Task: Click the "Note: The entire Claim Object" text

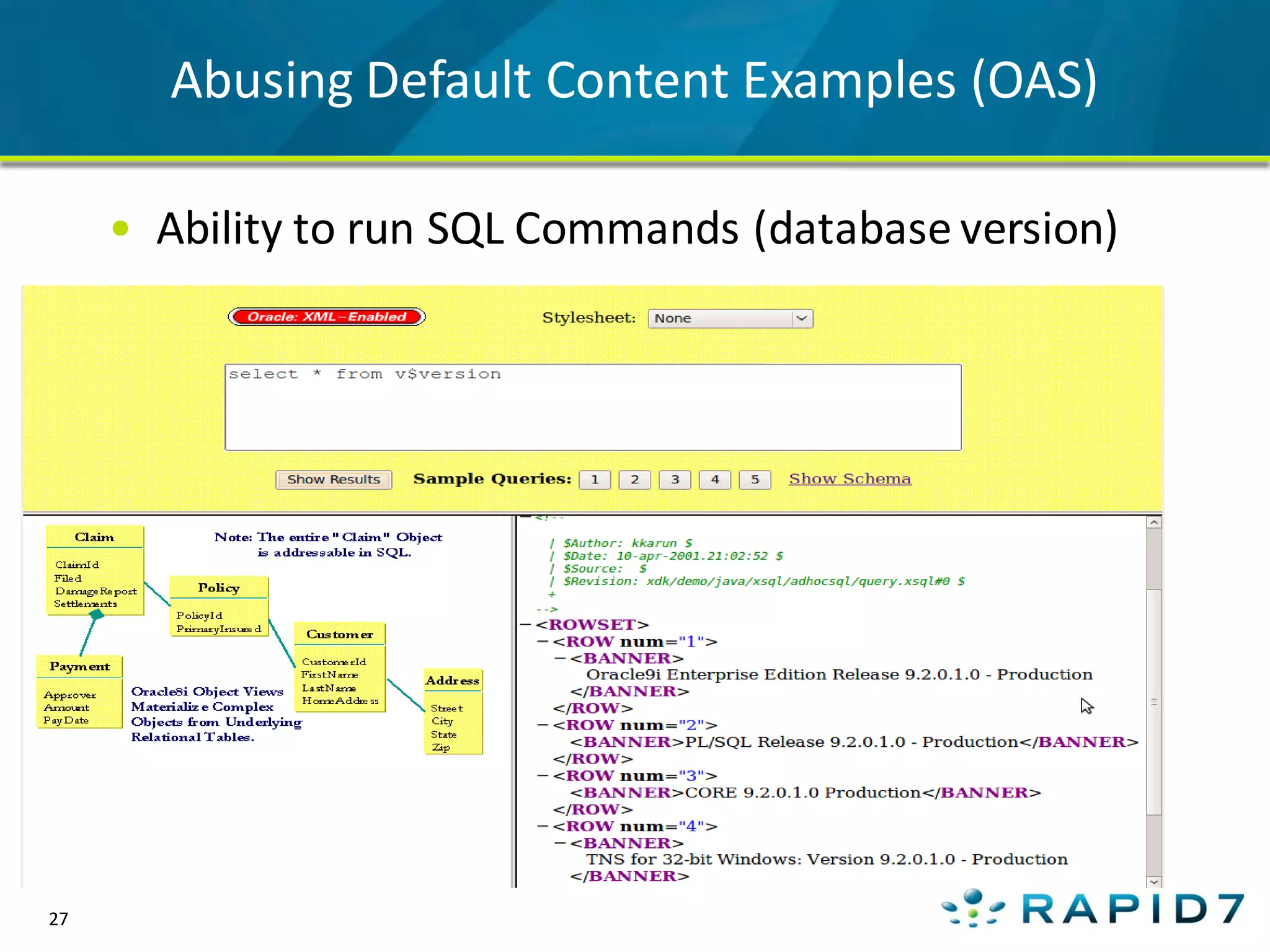Action: click(329, 545)
